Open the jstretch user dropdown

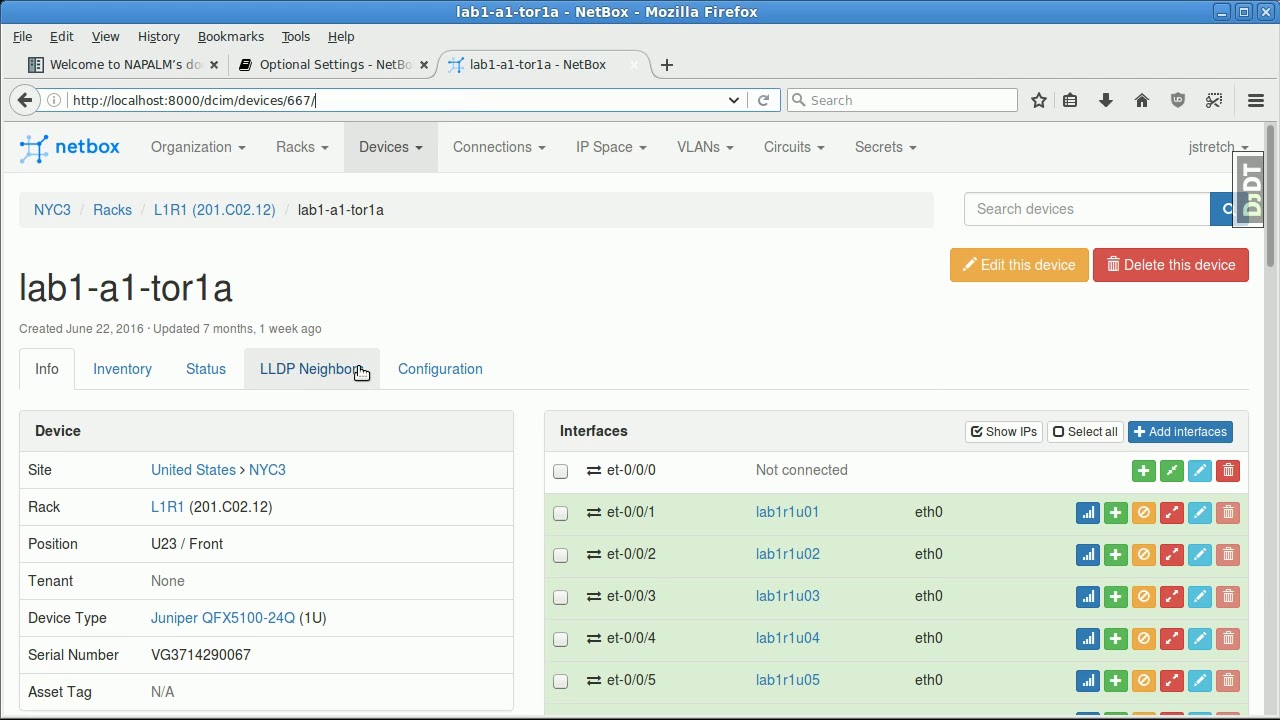(1218, 147)
